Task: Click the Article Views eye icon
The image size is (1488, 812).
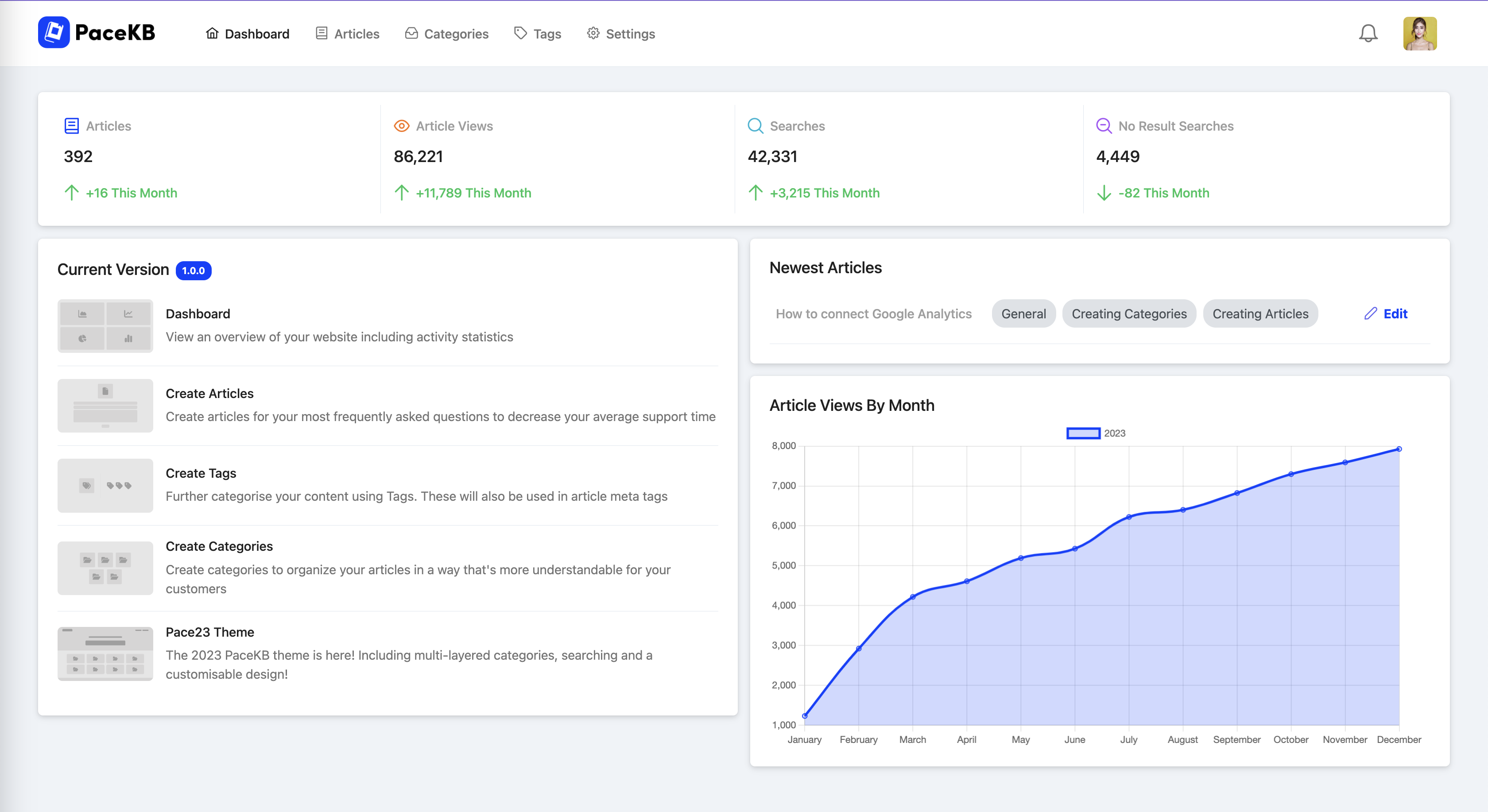Action: click(x=402, y=126)
